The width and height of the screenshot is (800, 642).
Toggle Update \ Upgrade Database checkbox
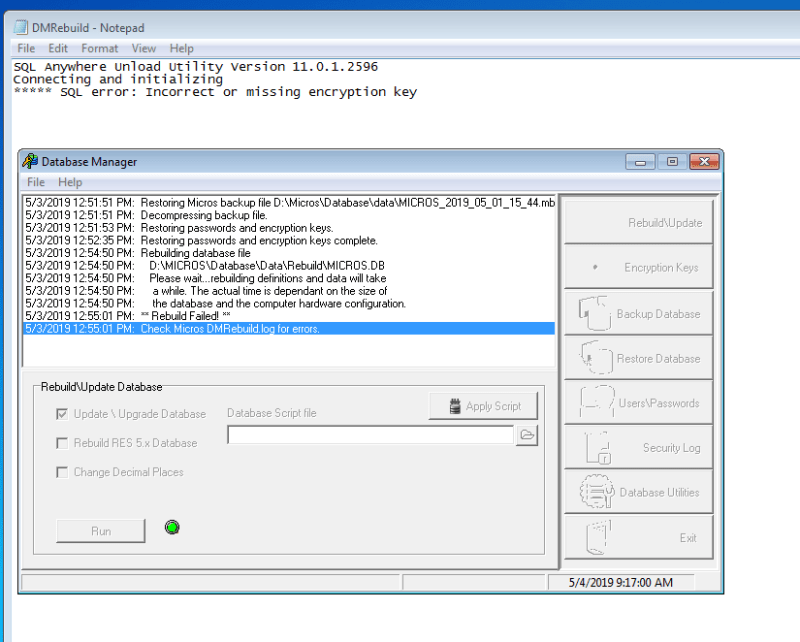[x=62, y=414]
